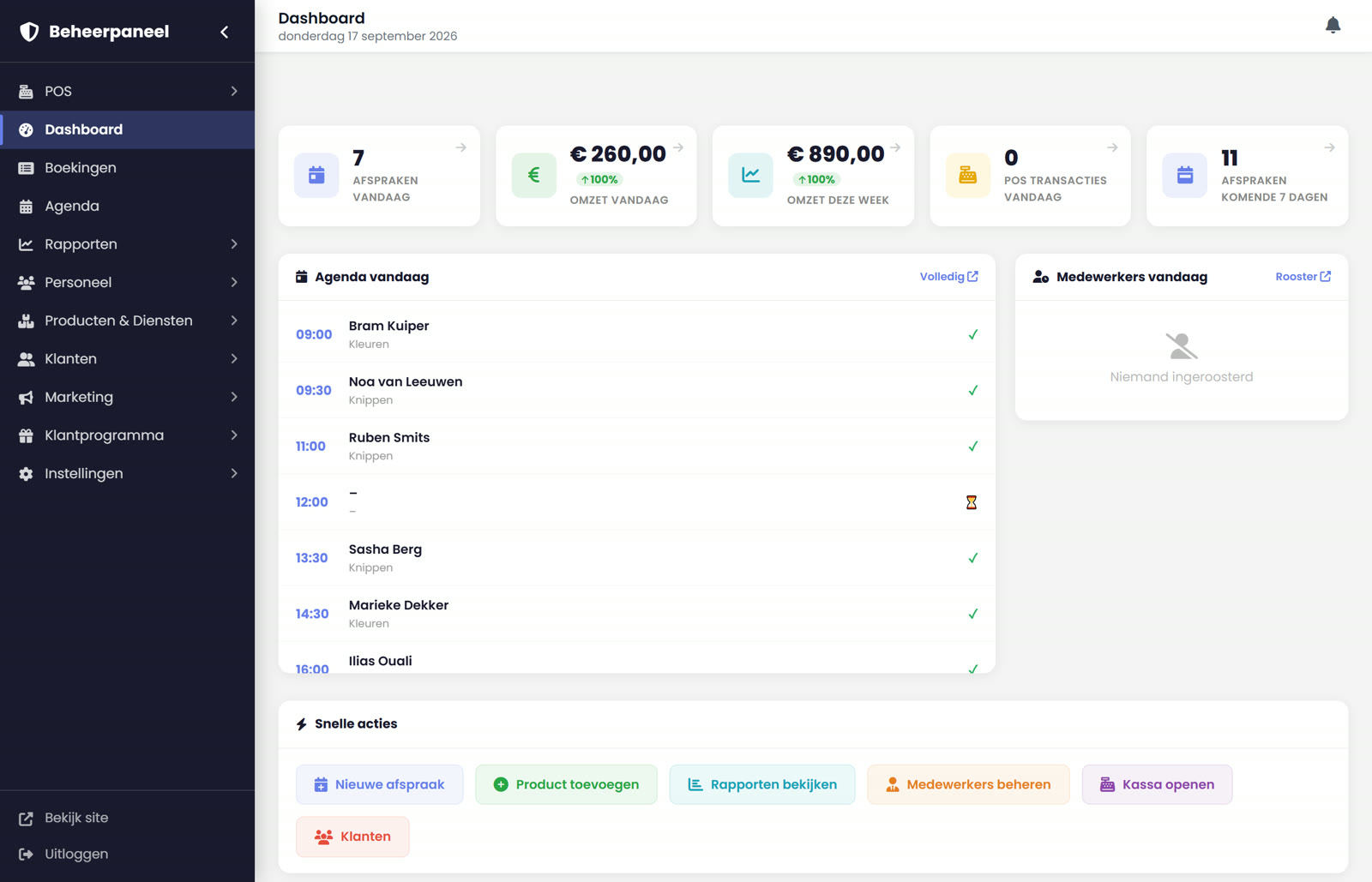This screenshot has height=882, width=1372.
Task: Select the Noa van Leeuwen appointment row
Action: pos(636,390)
